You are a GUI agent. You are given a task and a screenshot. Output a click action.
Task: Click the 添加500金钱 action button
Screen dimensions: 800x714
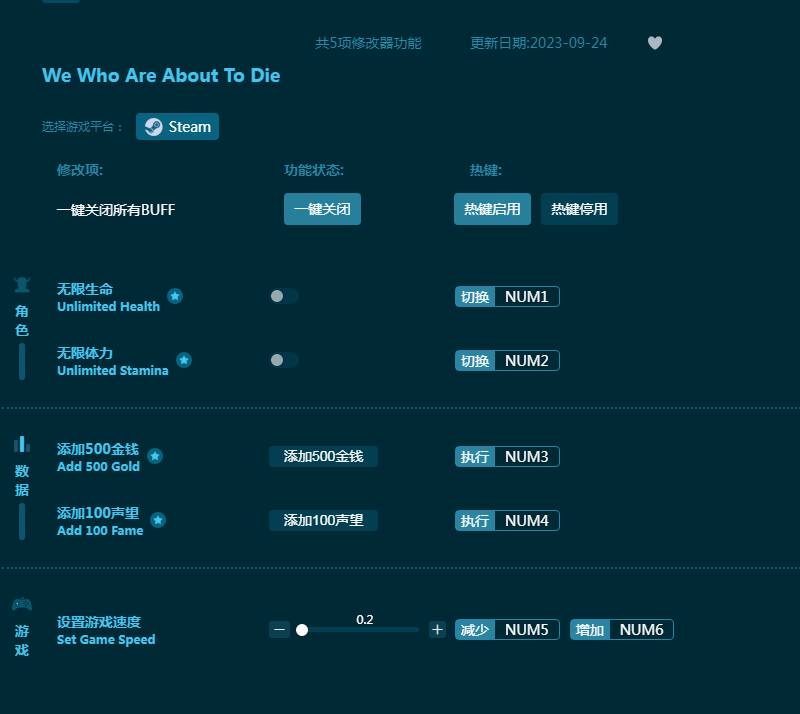point(323,456)
